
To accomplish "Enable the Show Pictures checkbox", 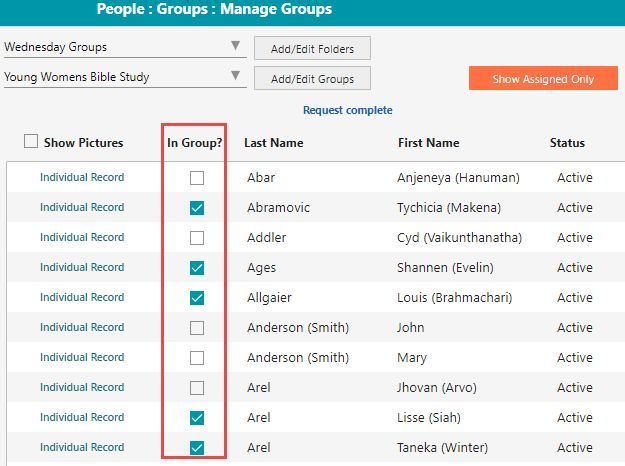I will click(31, 141).
